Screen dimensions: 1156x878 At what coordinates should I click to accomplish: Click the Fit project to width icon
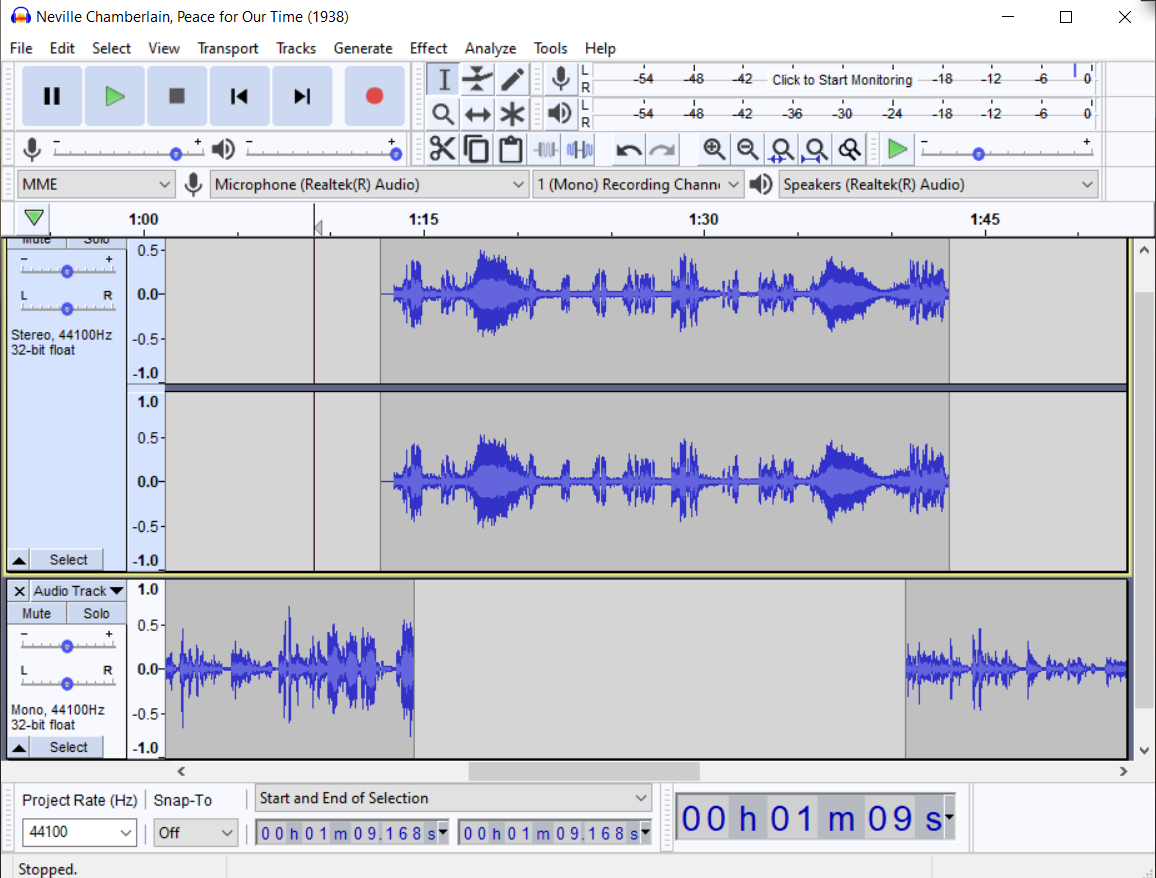click(816, 150)
